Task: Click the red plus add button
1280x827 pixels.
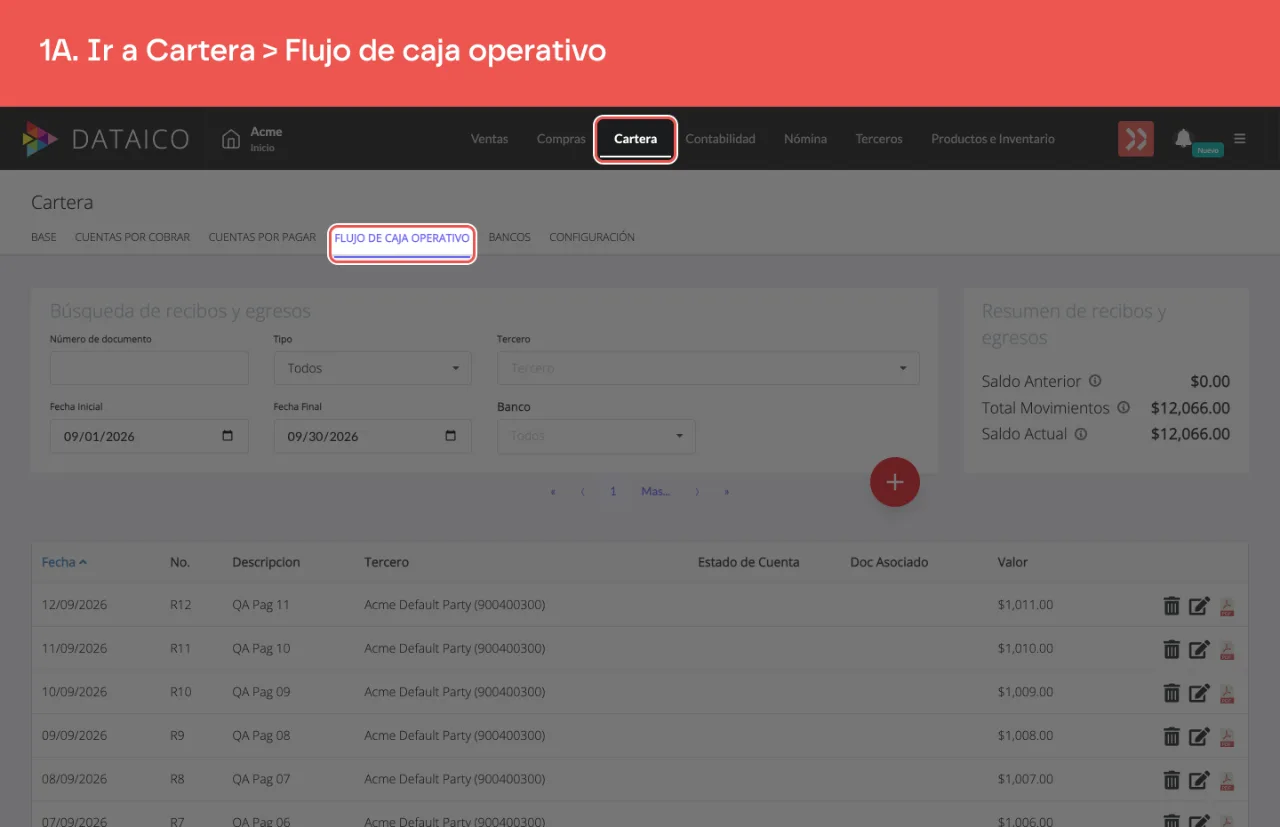Action: click(895, 482)
